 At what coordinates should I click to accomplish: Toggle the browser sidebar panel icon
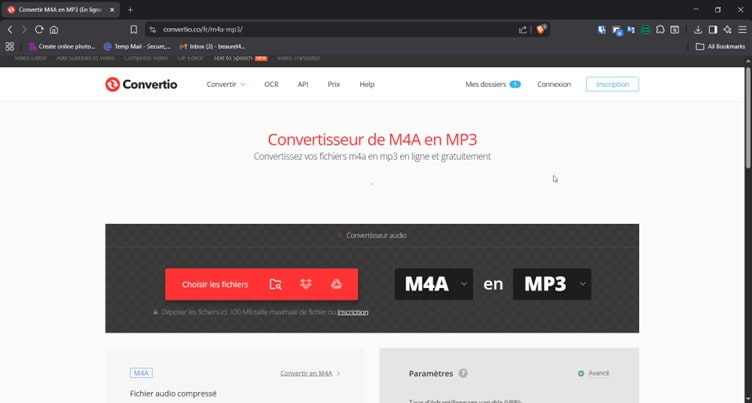pos(713,30)
